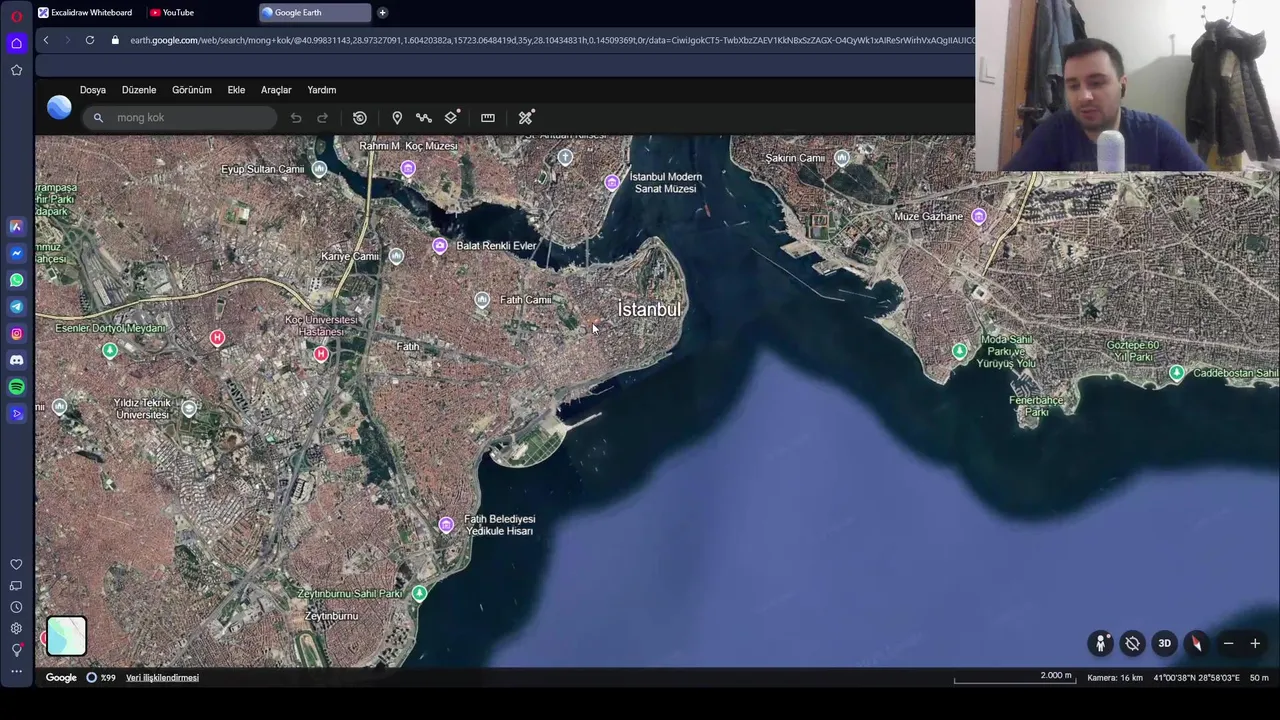Select Zeytinburnu Sahil Parkı marker

tap(419, 594)
